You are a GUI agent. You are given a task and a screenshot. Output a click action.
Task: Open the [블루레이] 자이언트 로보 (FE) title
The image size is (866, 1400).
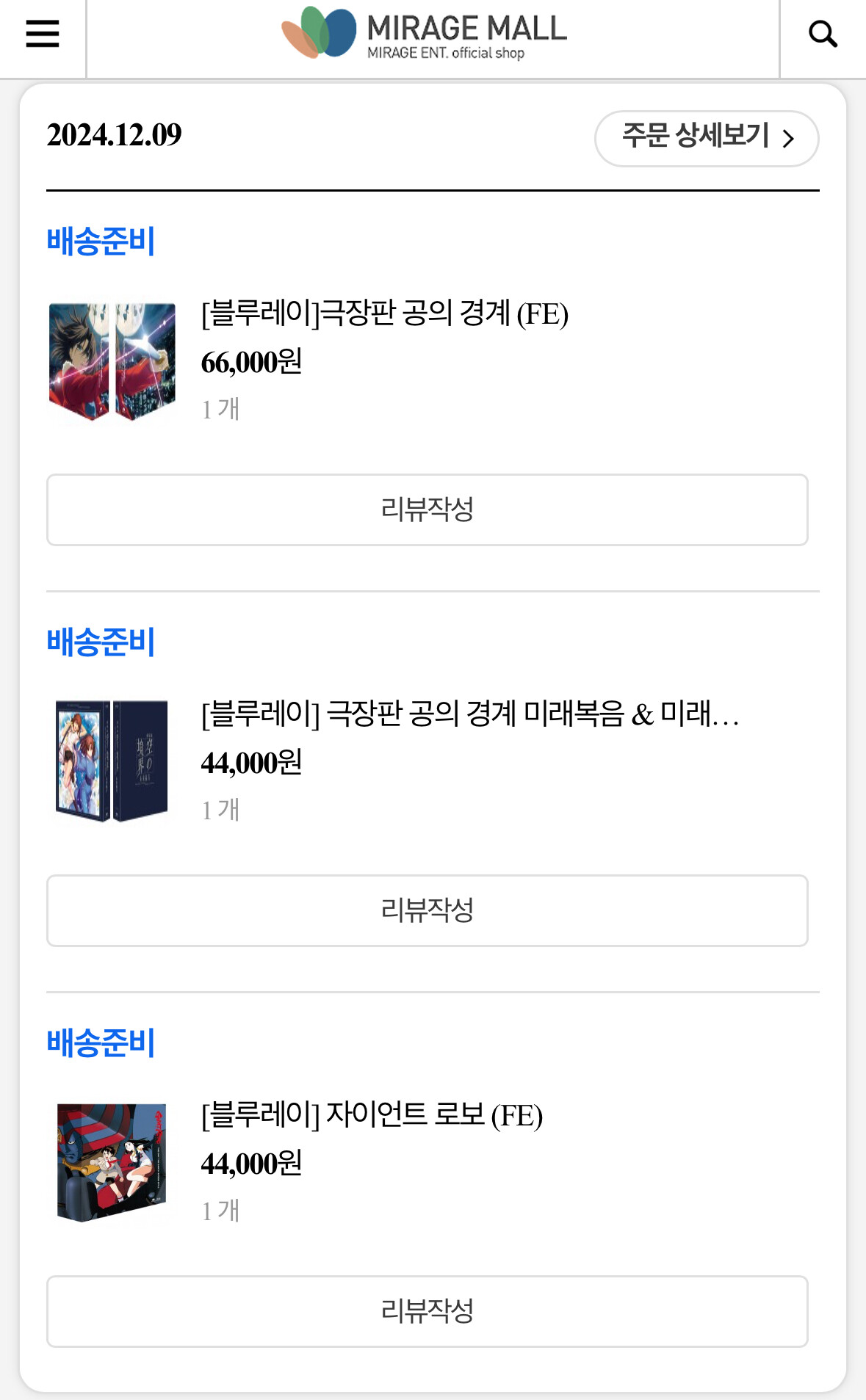(372, 1115)
